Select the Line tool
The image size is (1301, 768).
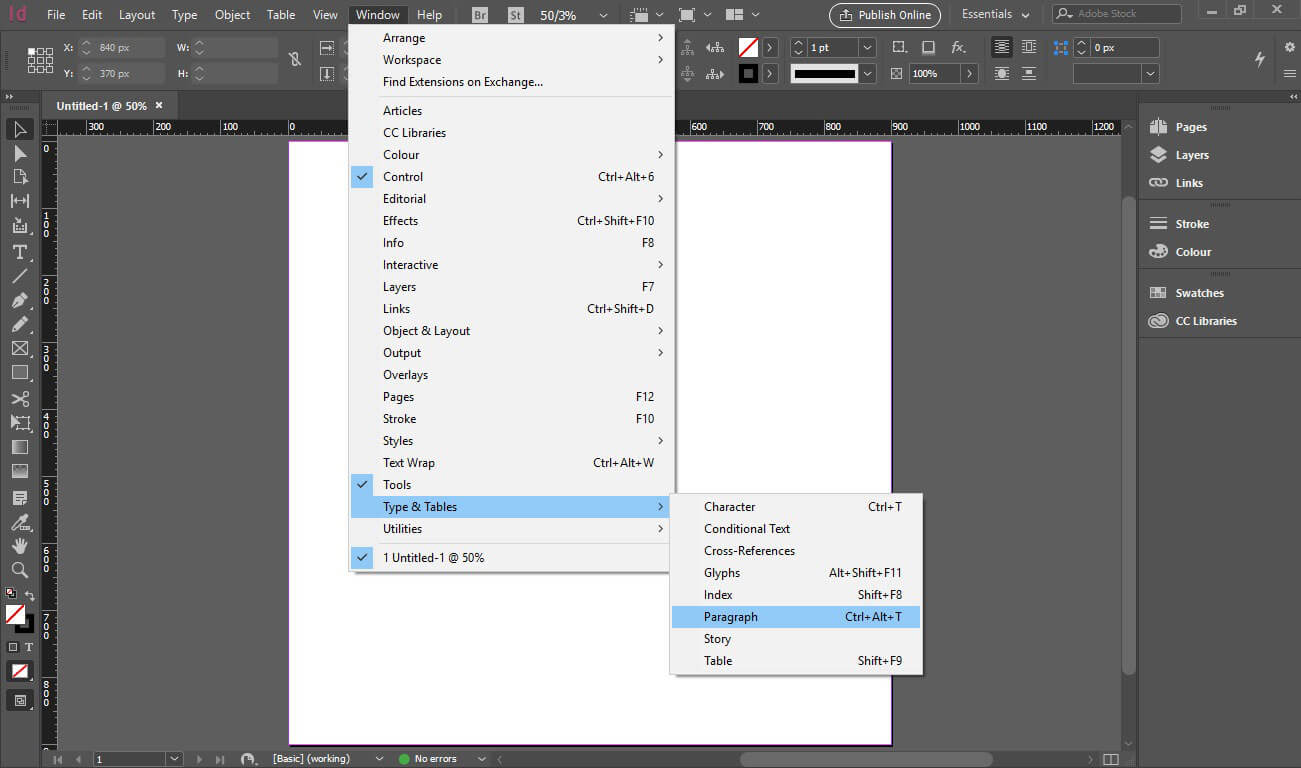(20, 276)
